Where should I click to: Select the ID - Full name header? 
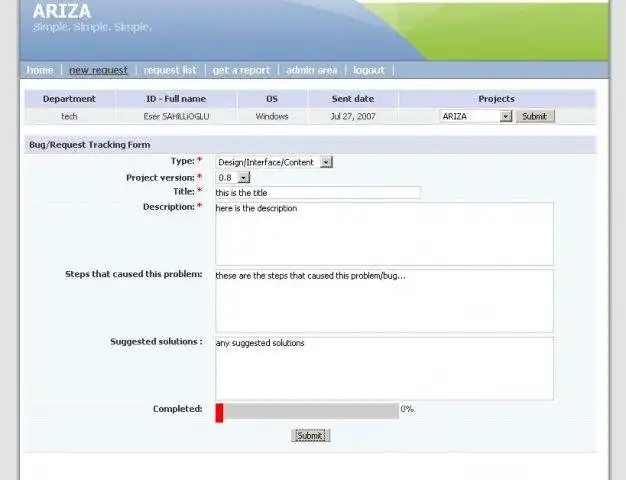[176, 99]
